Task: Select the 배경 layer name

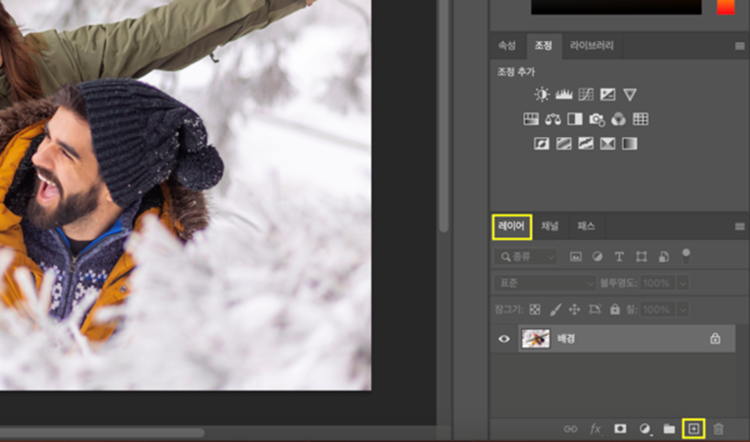Action: point(566,339)
